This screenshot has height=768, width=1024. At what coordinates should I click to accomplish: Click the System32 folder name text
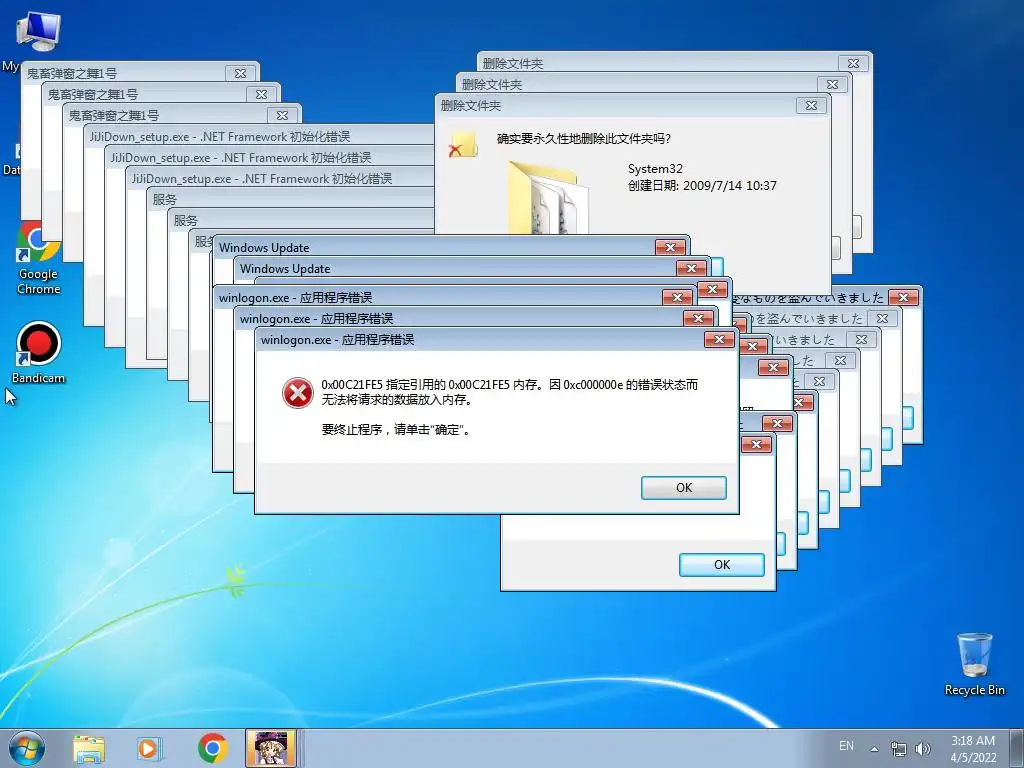coord(655,168)
